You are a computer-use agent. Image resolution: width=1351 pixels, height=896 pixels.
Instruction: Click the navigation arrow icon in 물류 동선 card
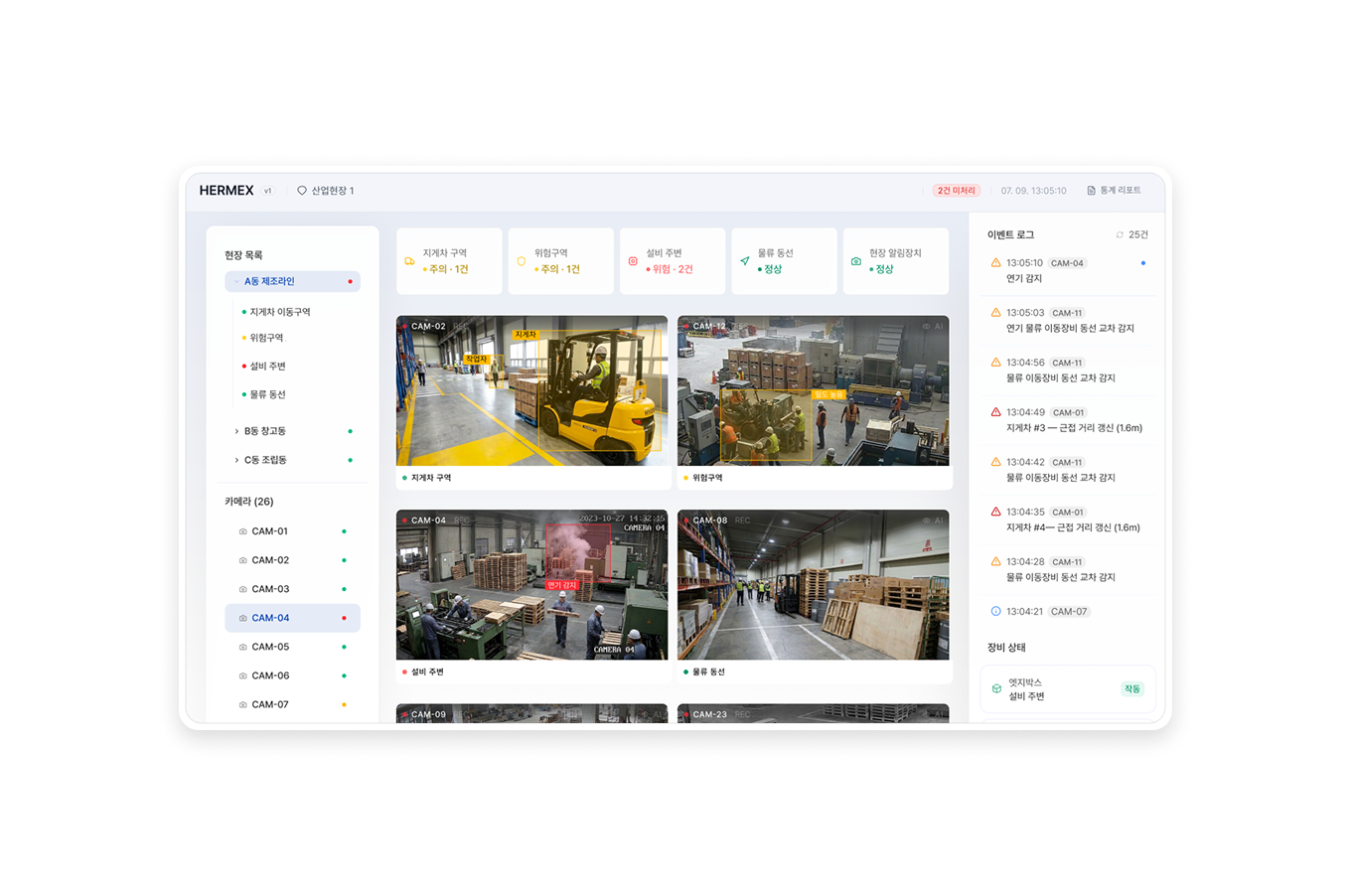point(744,261)
